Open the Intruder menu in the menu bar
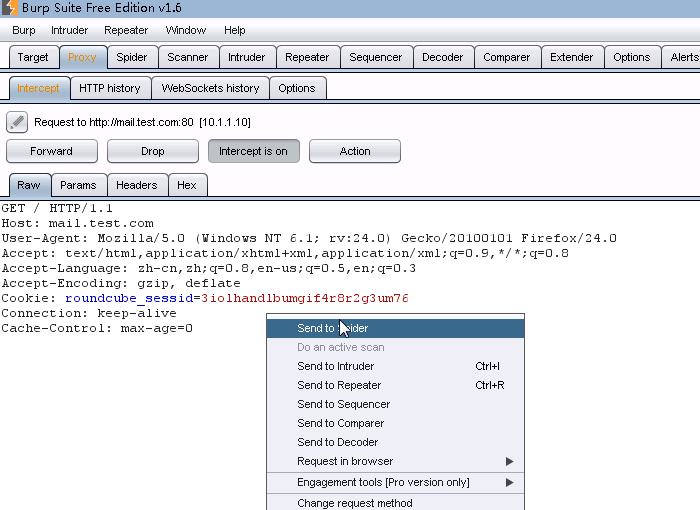Screen dimensions: 700x510 (69, 30)
